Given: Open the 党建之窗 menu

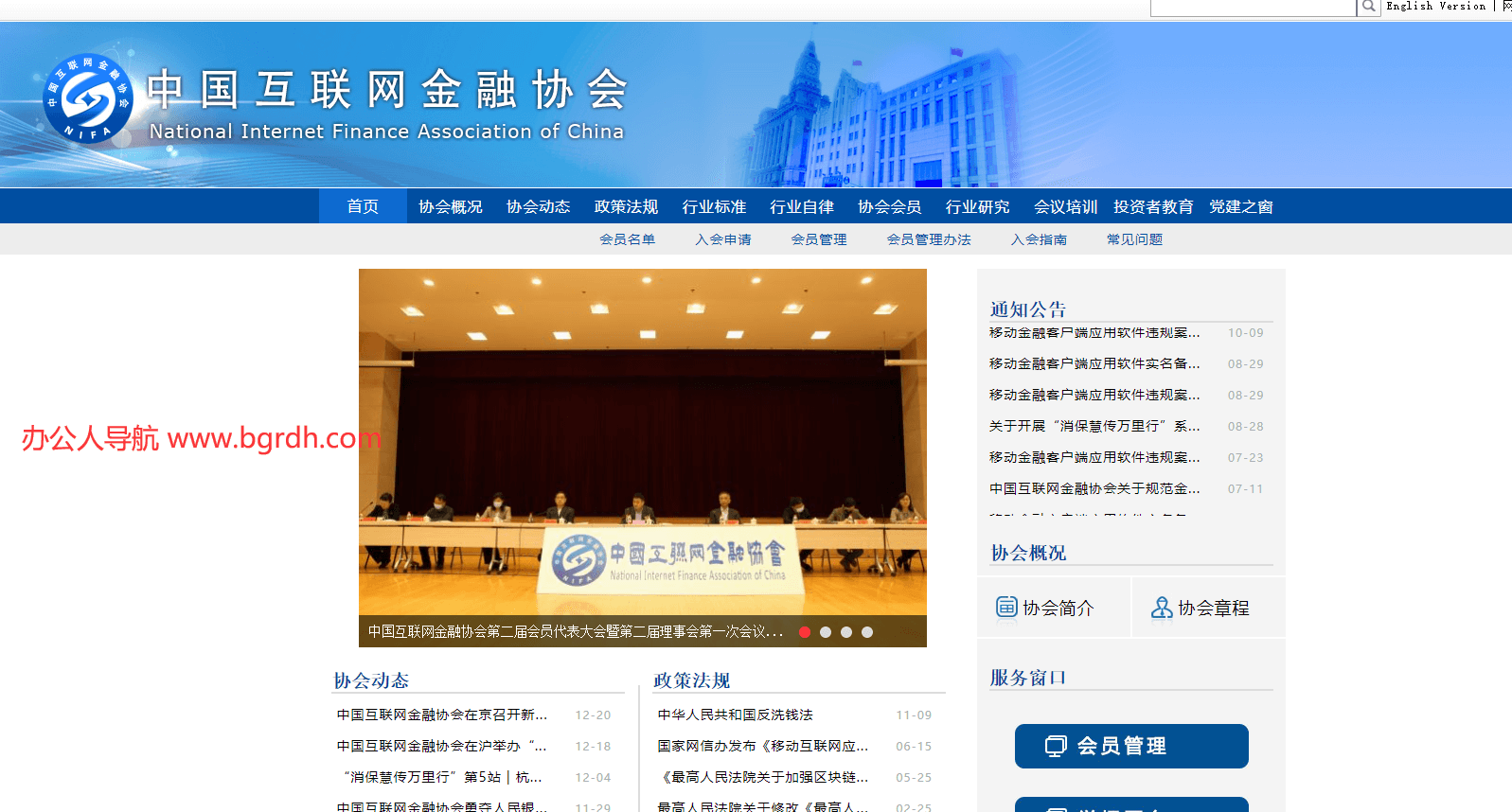Looking at the screenshot, I should [x=1241, y=206].
